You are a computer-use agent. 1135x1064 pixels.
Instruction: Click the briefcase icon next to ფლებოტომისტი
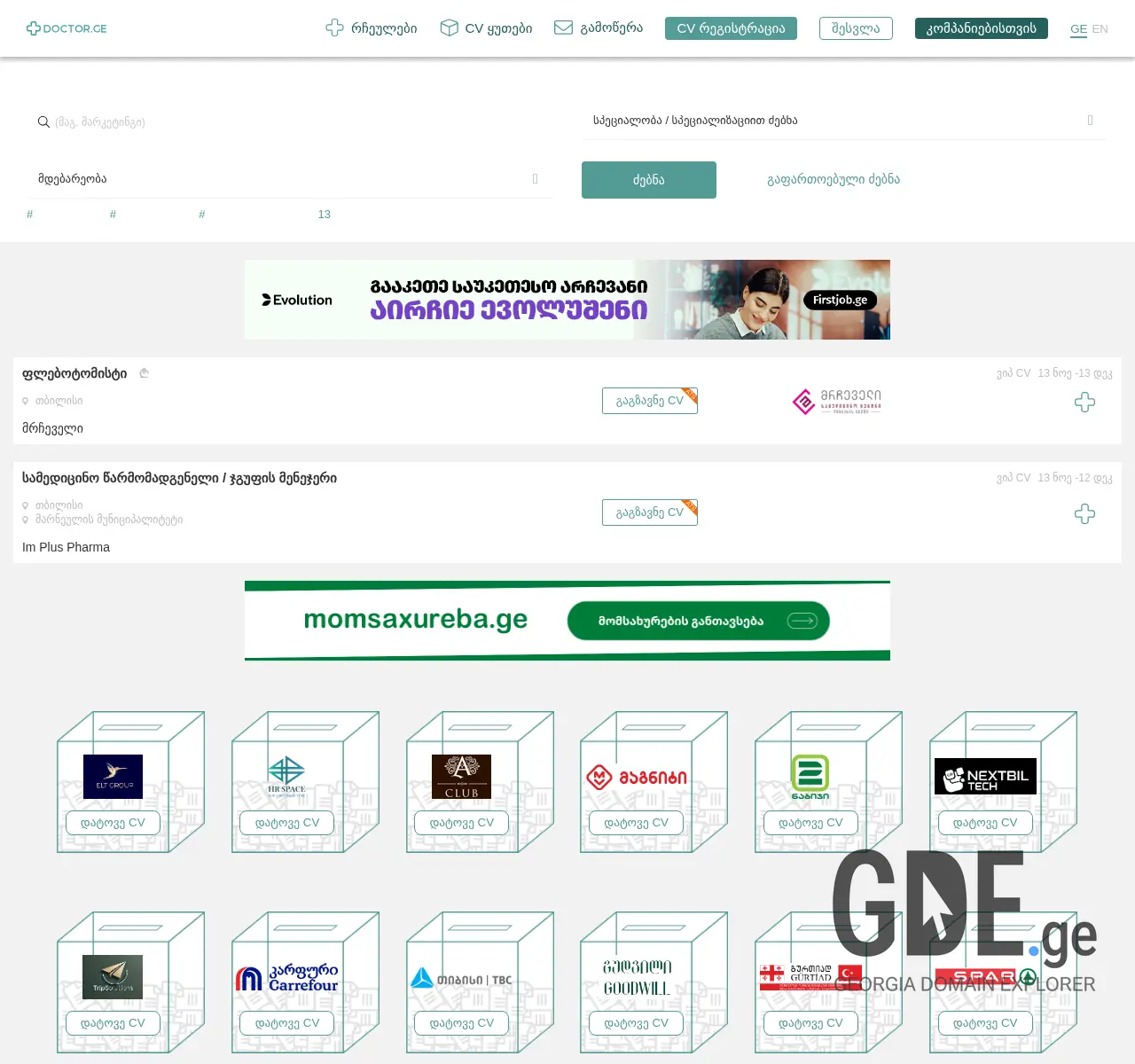click(x=144, y=372)
